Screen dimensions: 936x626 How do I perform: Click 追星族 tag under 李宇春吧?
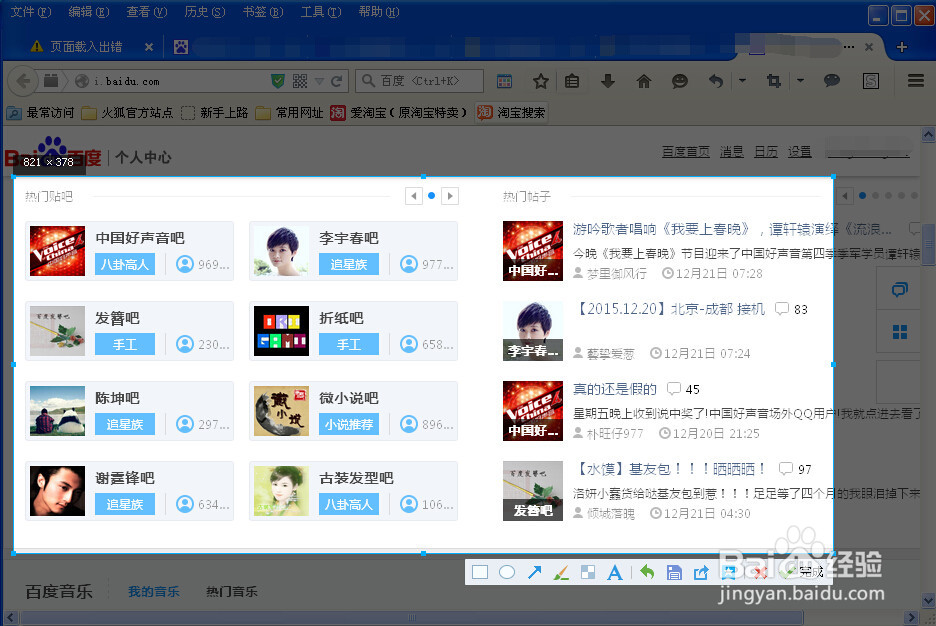click(349, 264)
